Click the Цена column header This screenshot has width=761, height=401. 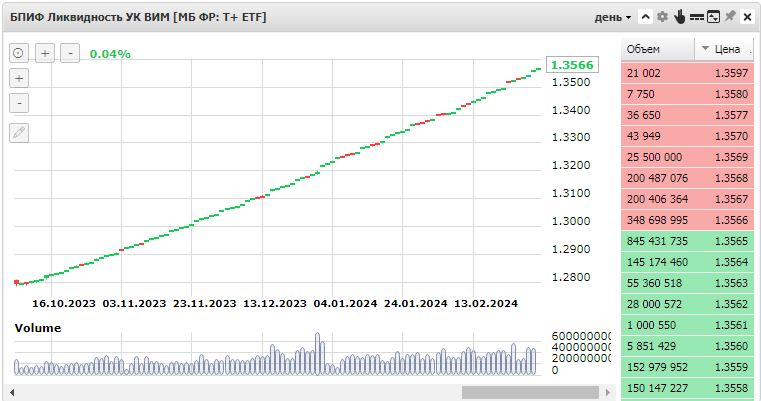727,48
